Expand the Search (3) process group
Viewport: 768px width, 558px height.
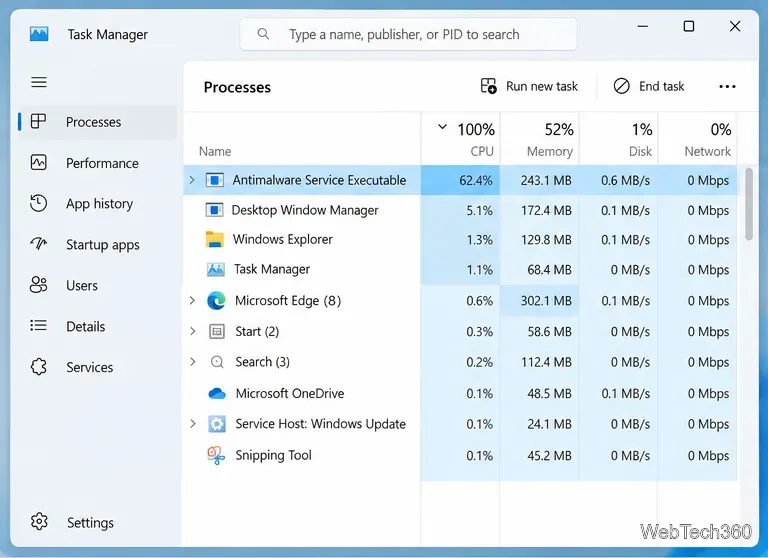point(193,362)
